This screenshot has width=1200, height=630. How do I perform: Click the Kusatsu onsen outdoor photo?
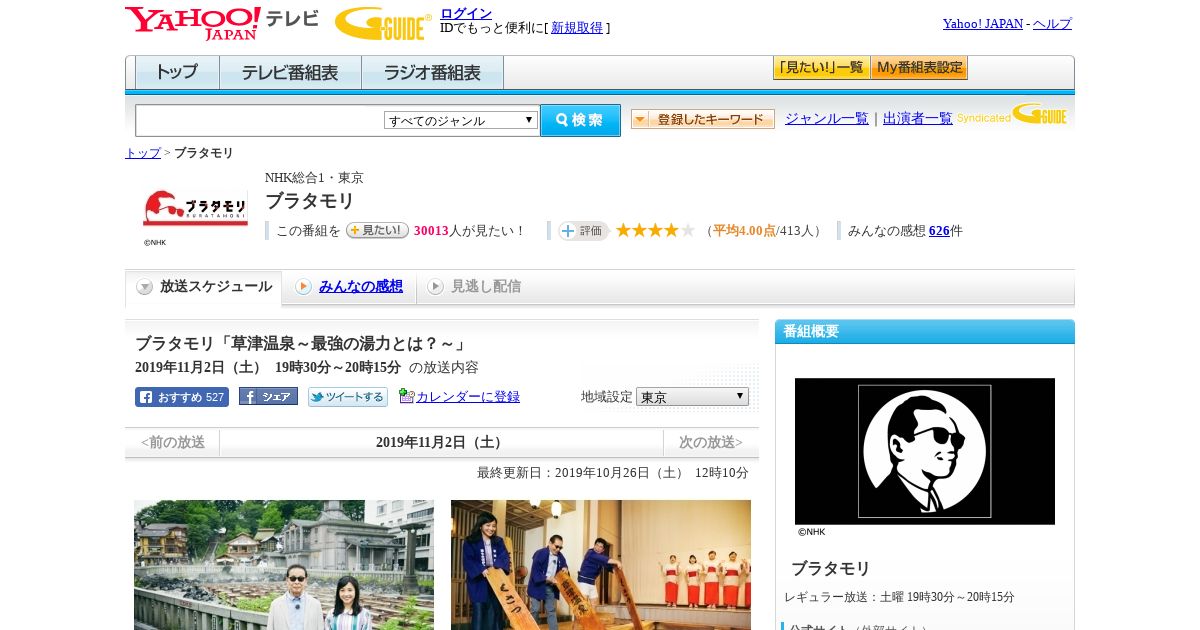pos(284,565)
